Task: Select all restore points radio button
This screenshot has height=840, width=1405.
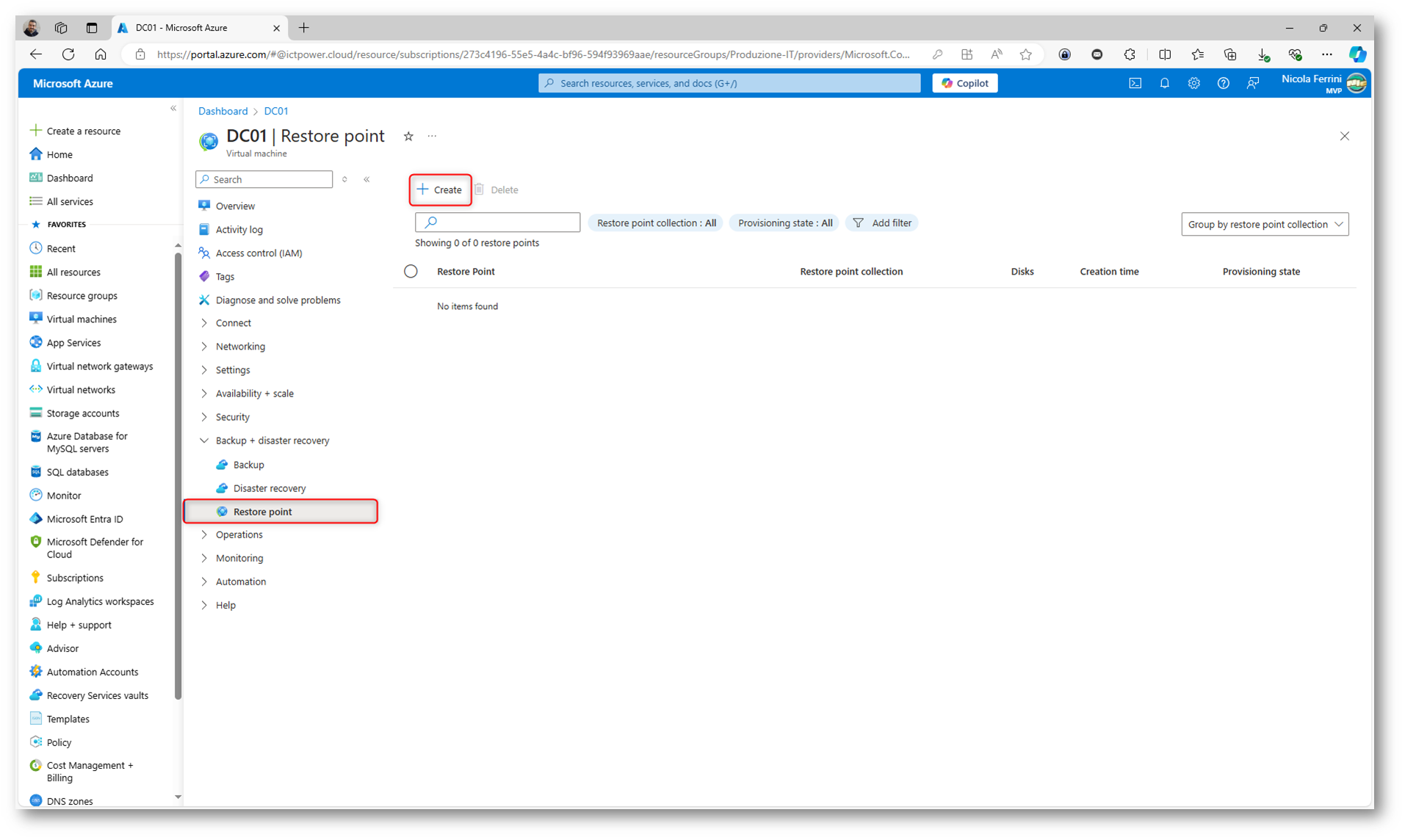Action: (411, 272)
